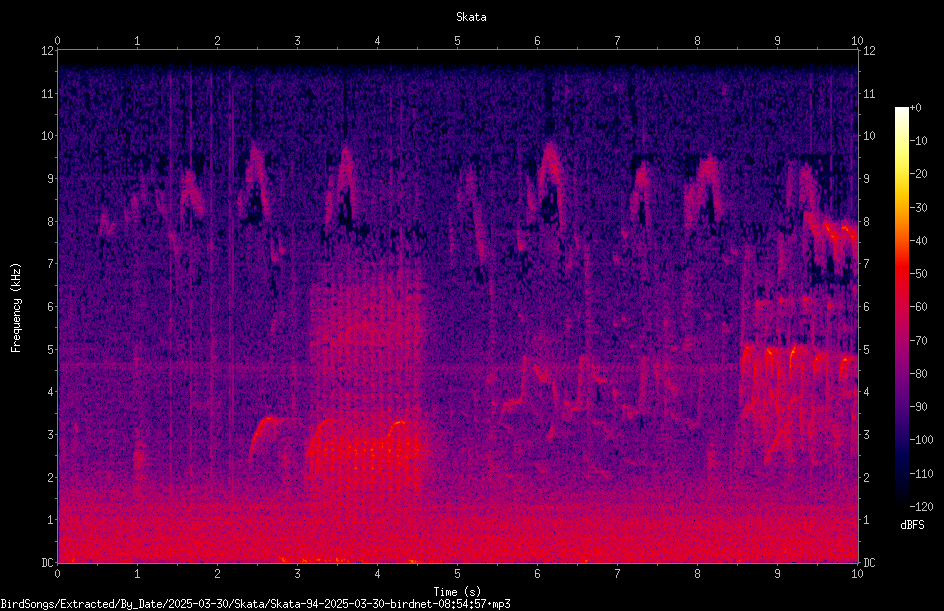Click the 'dBFS' colorbar unit label

click(x=912, y=525)
